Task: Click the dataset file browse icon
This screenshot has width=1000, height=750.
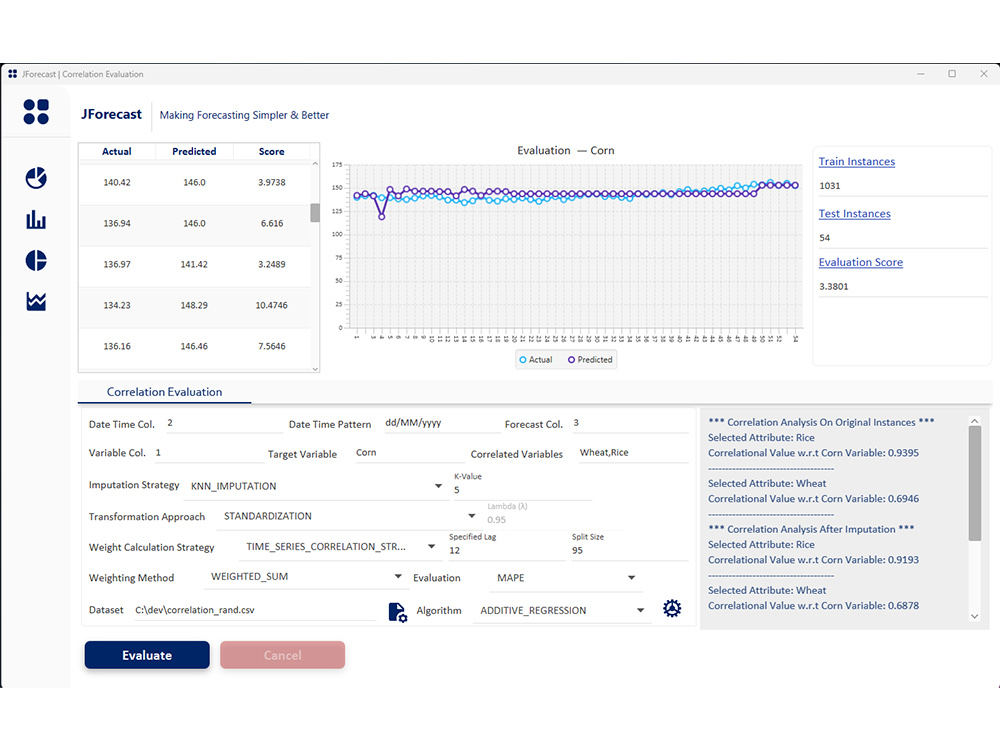Action: coord(397,612)
